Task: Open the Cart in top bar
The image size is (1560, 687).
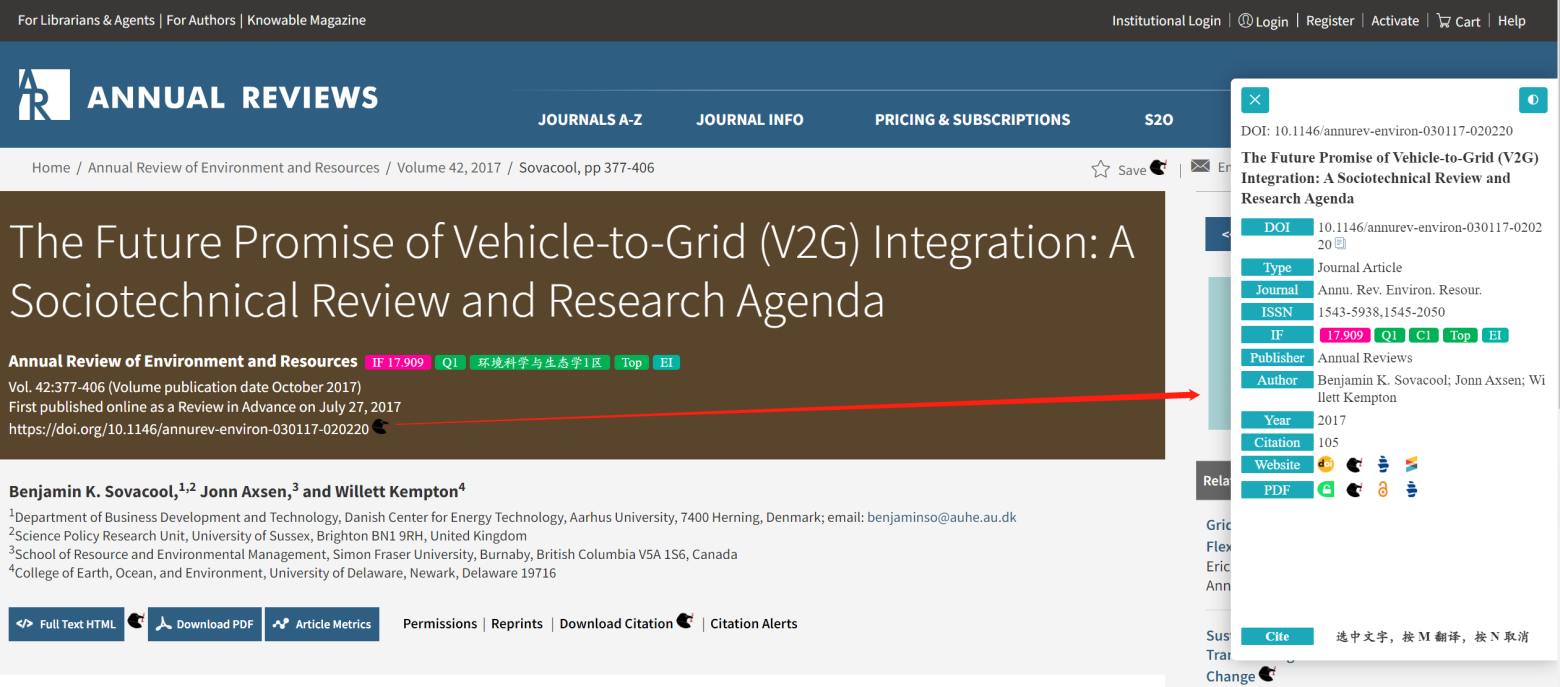Action: [1458, 21]
